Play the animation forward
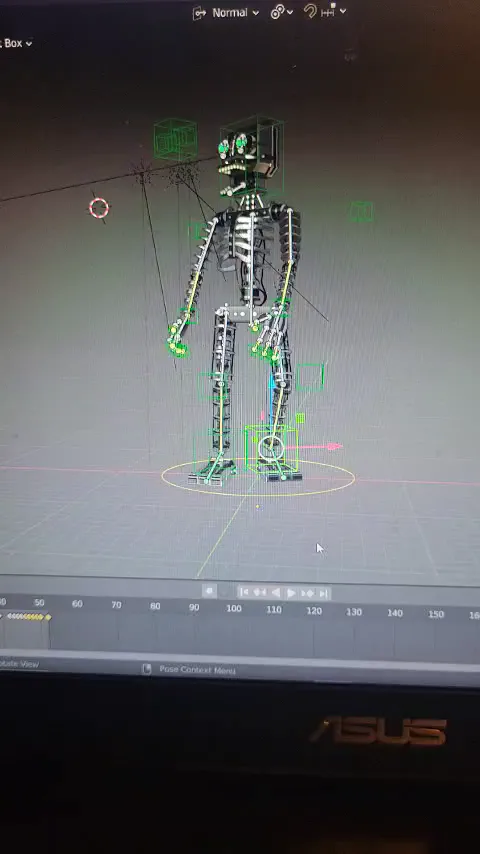Screen dimensions: 480x854 [291, 593]
